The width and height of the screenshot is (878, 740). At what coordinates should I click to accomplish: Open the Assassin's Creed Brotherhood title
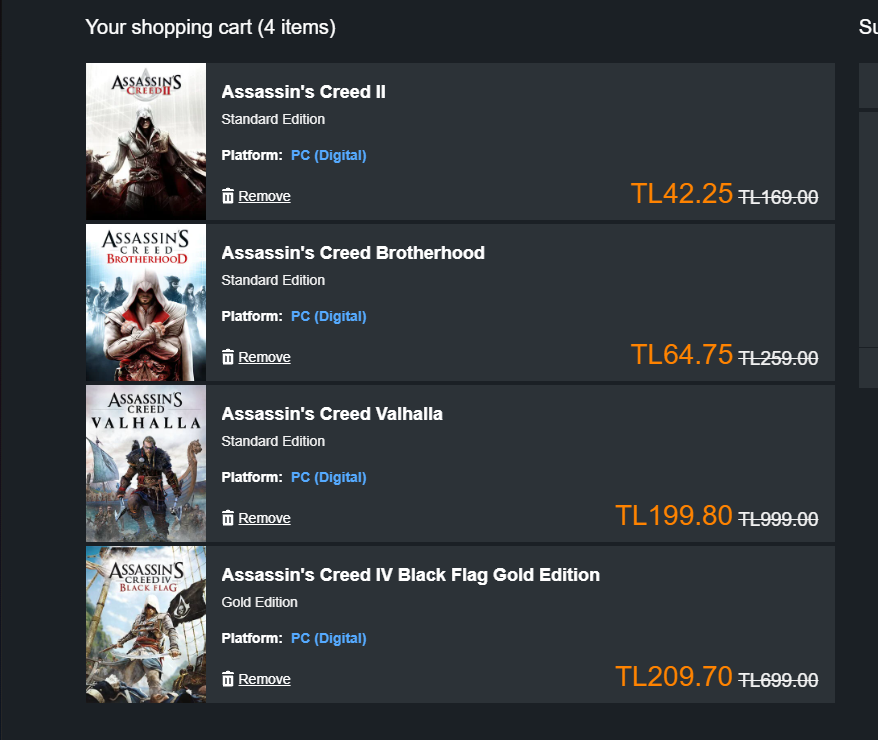pos(353,253)
